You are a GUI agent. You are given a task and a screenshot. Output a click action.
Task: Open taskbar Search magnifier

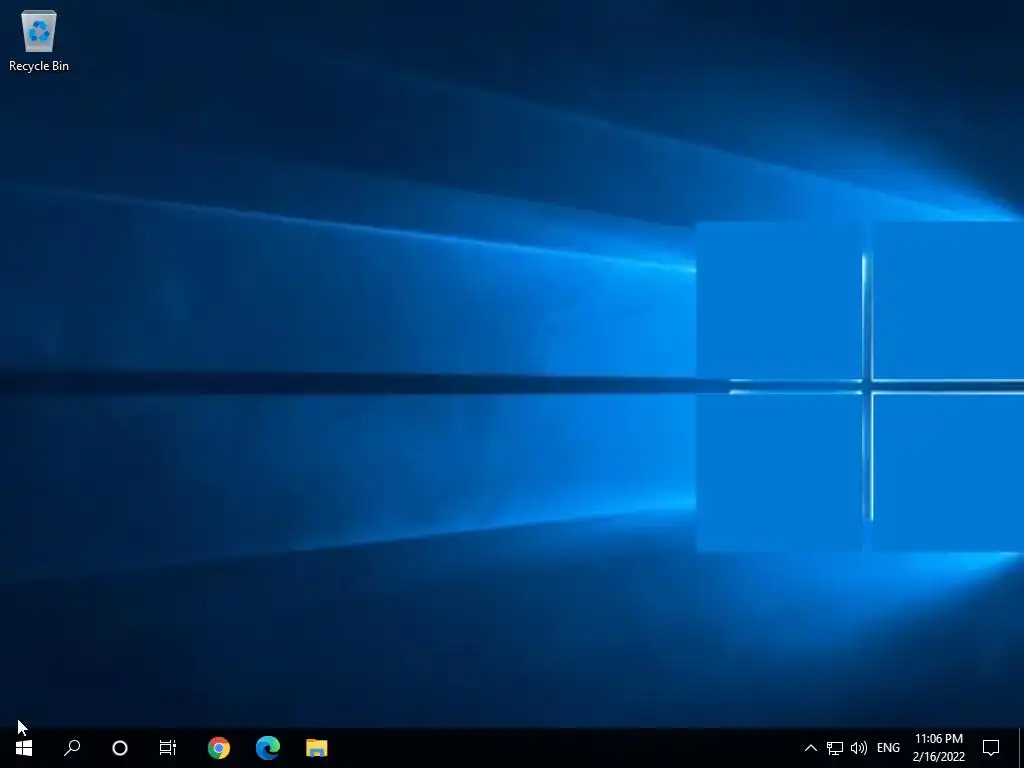tap(72, 748)
